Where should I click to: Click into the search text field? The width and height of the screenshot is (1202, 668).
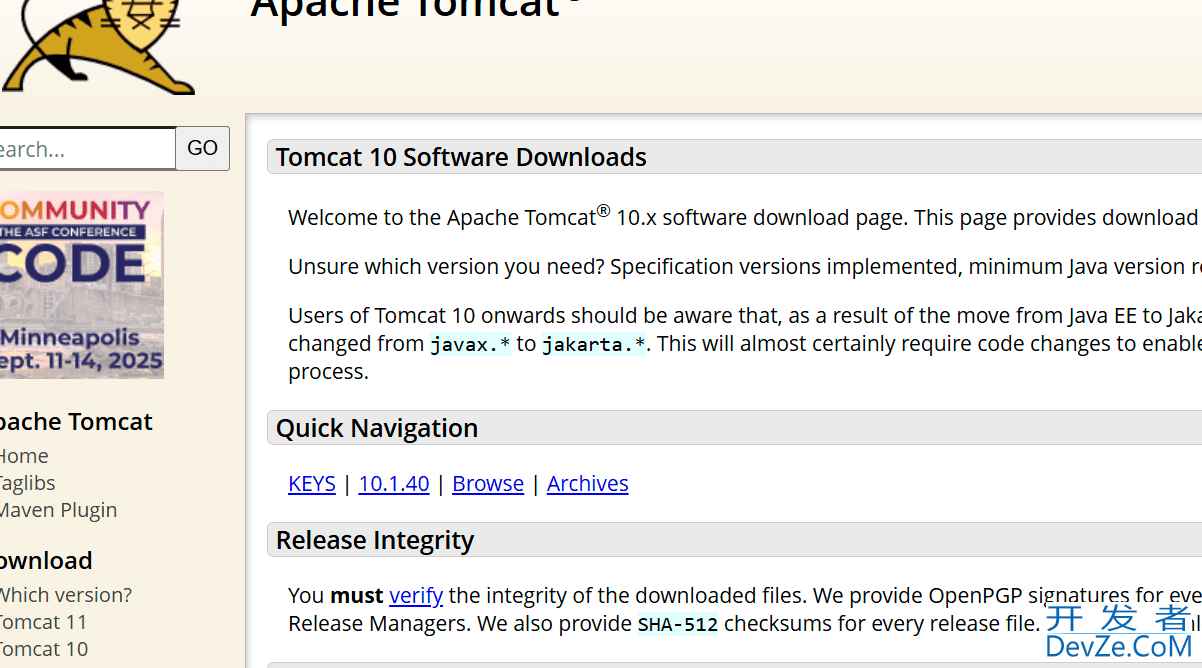[x=85, y=149]
